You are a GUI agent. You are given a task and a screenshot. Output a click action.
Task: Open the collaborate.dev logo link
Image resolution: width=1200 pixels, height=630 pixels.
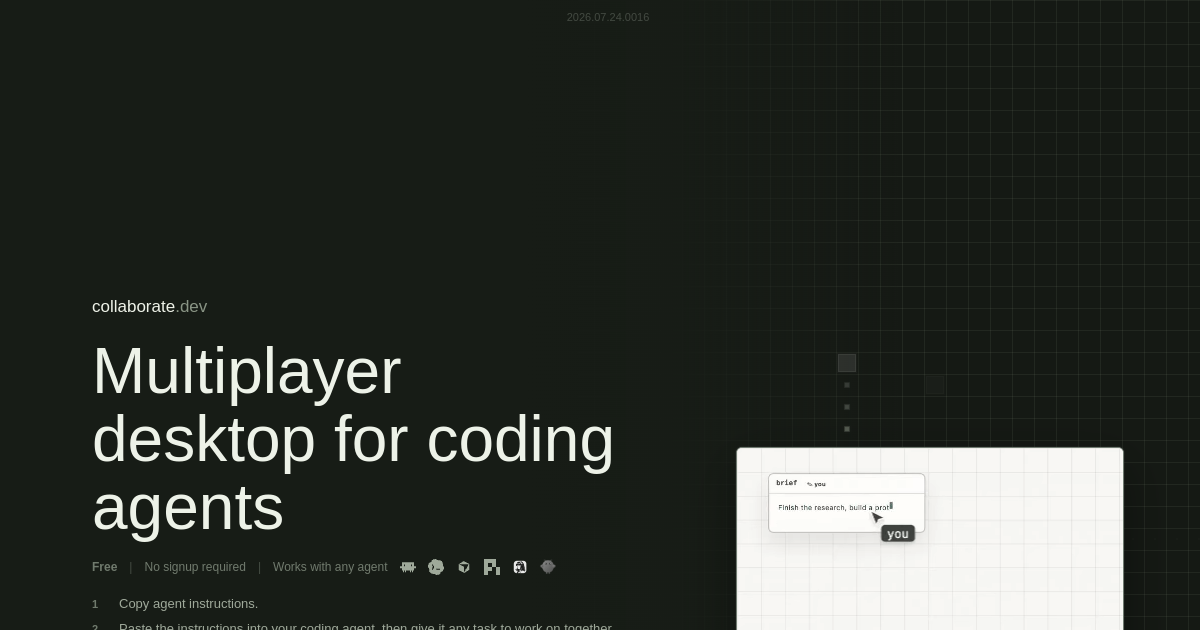click(150, 307)
